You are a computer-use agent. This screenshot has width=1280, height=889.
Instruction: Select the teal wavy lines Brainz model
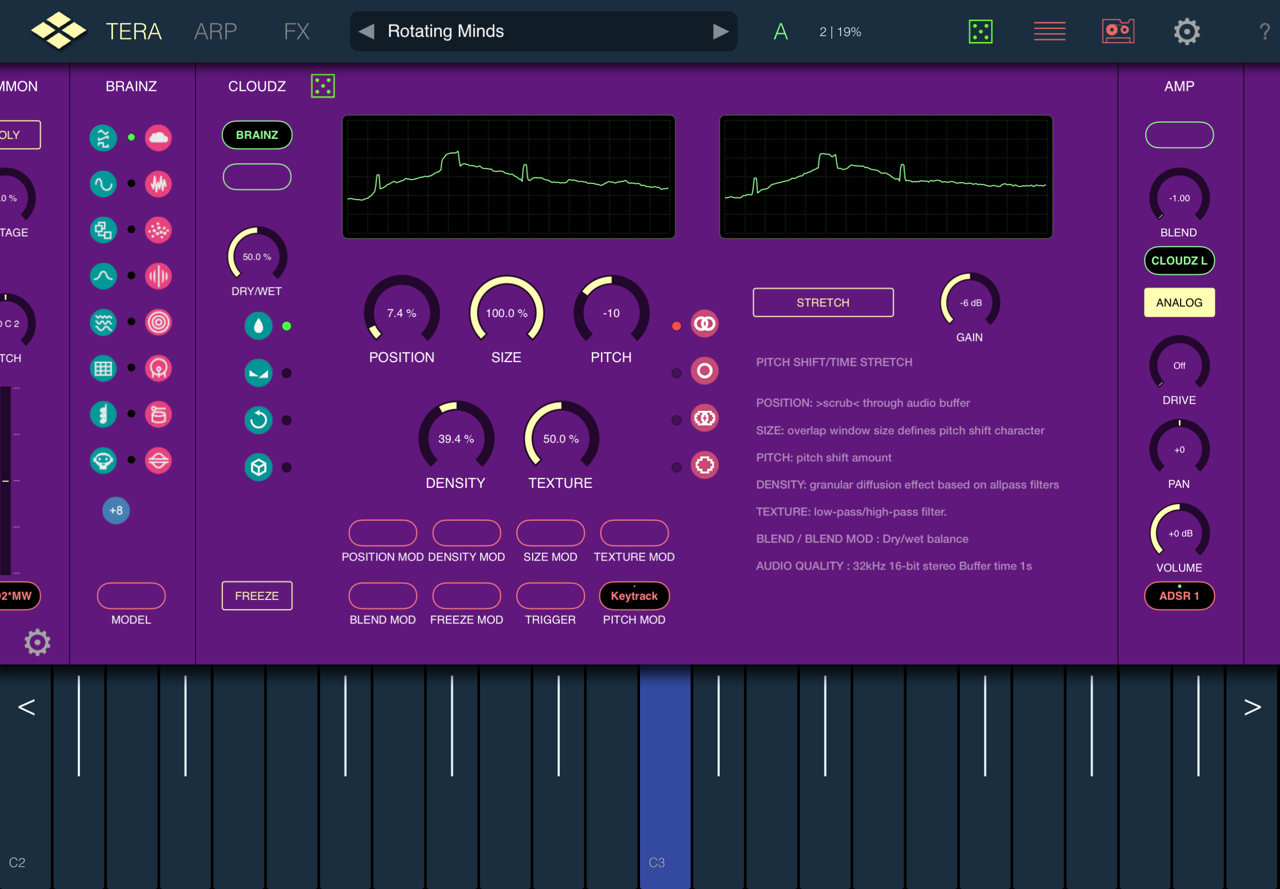click(103, 322)
